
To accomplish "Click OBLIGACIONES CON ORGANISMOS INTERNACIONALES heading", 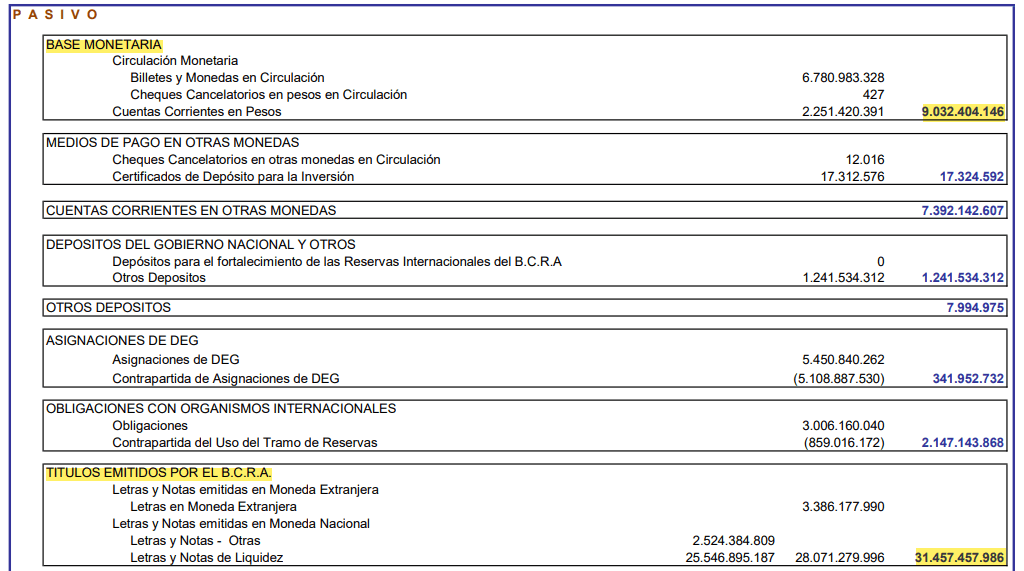I will coord(220,409).
